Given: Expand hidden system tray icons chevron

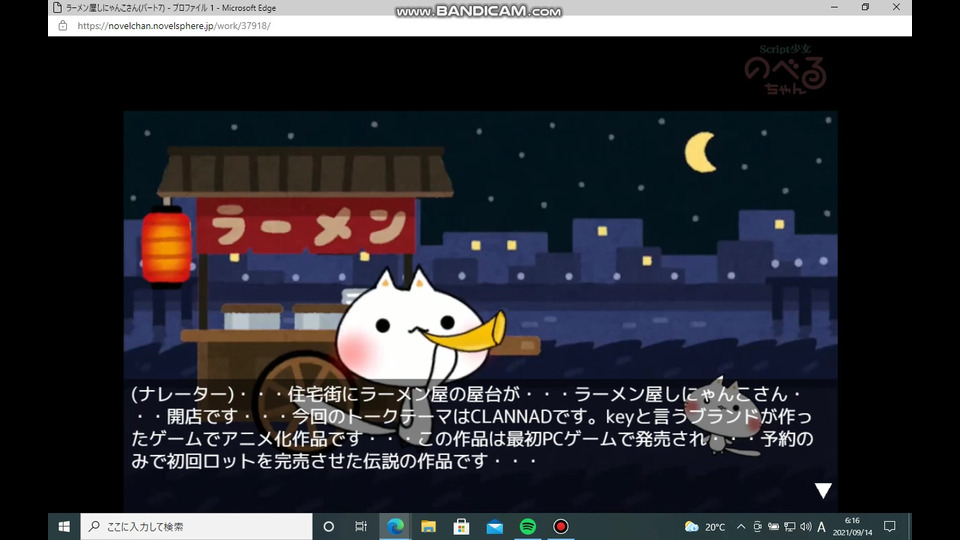Looking at the screenshot, I should [x=741, y=527].
